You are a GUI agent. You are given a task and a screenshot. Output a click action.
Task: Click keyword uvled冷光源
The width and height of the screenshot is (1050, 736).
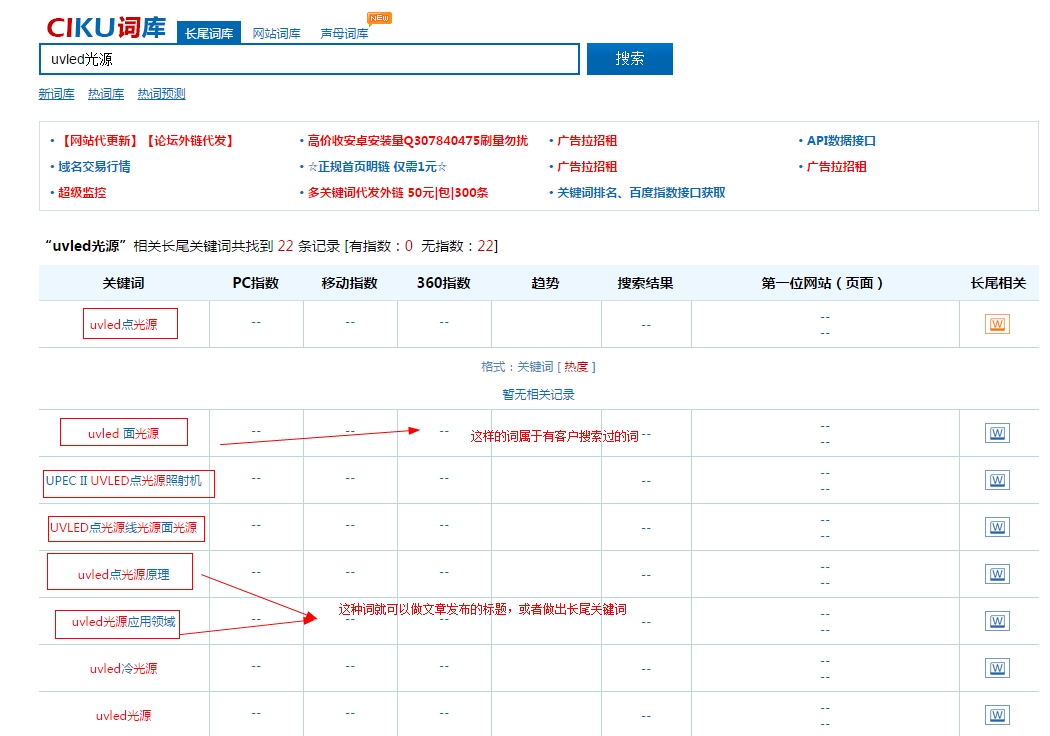pyautogui.click(x=124, y=668)
